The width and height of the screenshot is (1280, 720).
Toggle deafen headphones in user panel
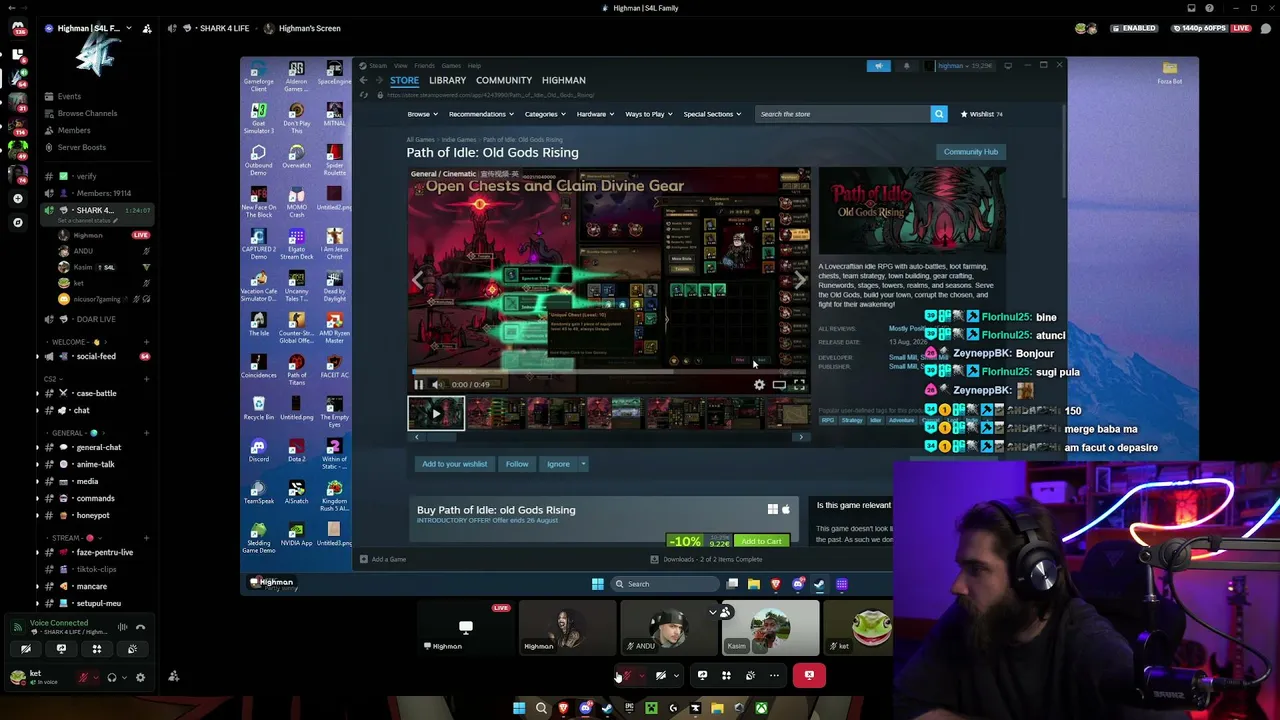click(111, 677)
